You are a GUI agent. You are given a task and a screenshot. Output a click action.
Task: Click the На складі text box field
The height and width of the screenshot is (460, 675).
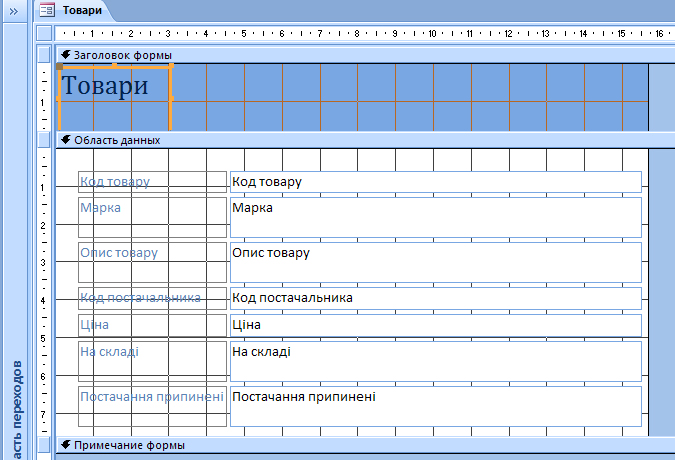point(436,361)
